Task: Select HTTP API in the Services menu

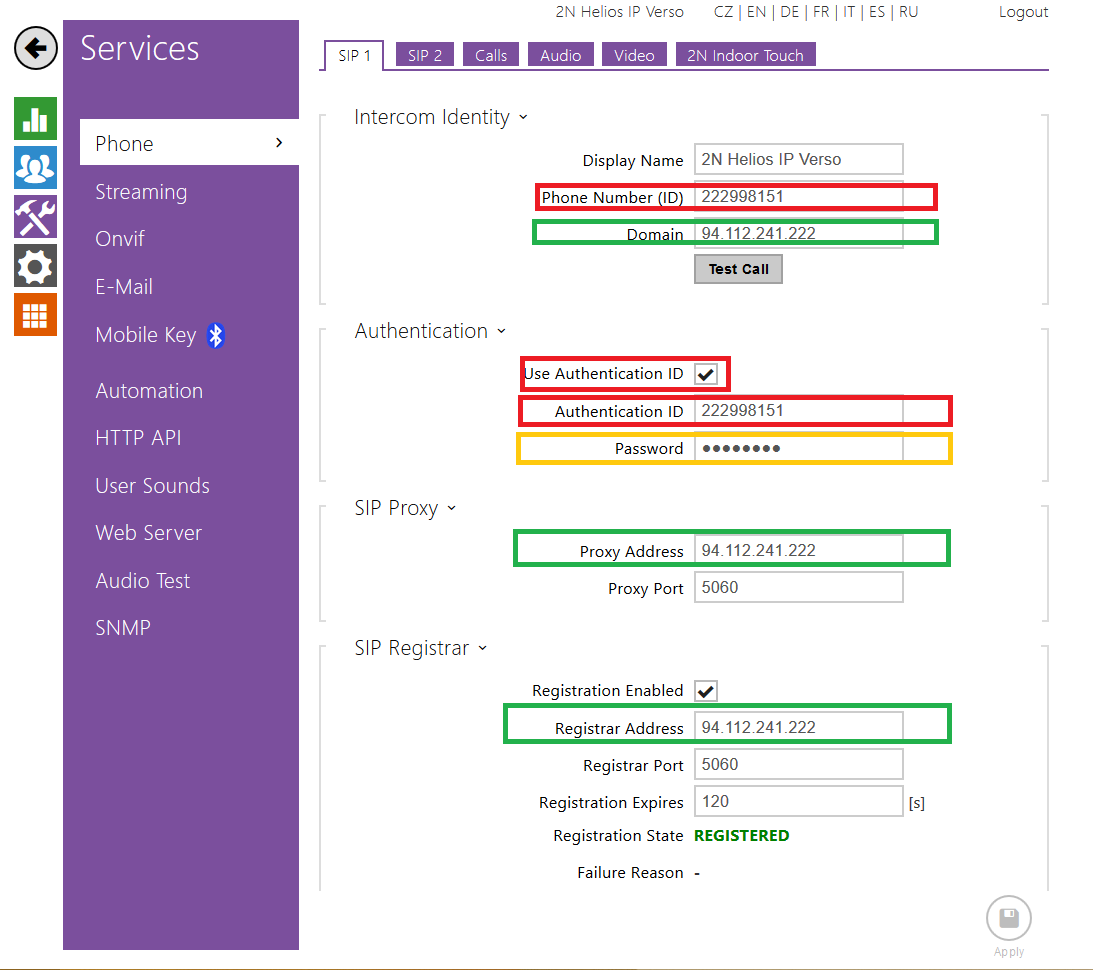Action: click(x=138, y=438)
